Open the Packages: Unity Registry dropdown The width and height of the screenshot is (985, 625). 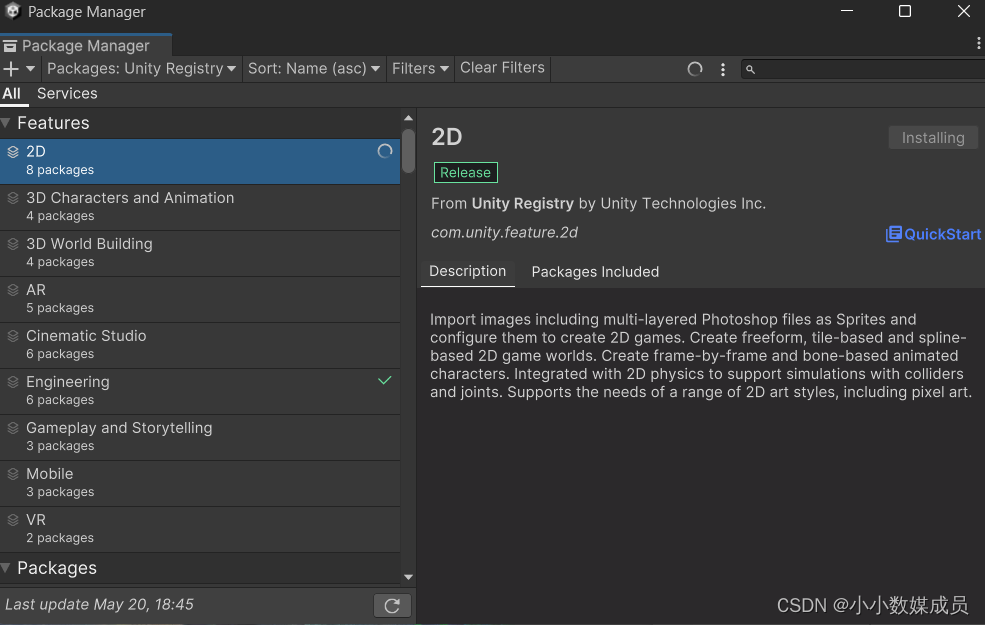click(x=141, y=68)
